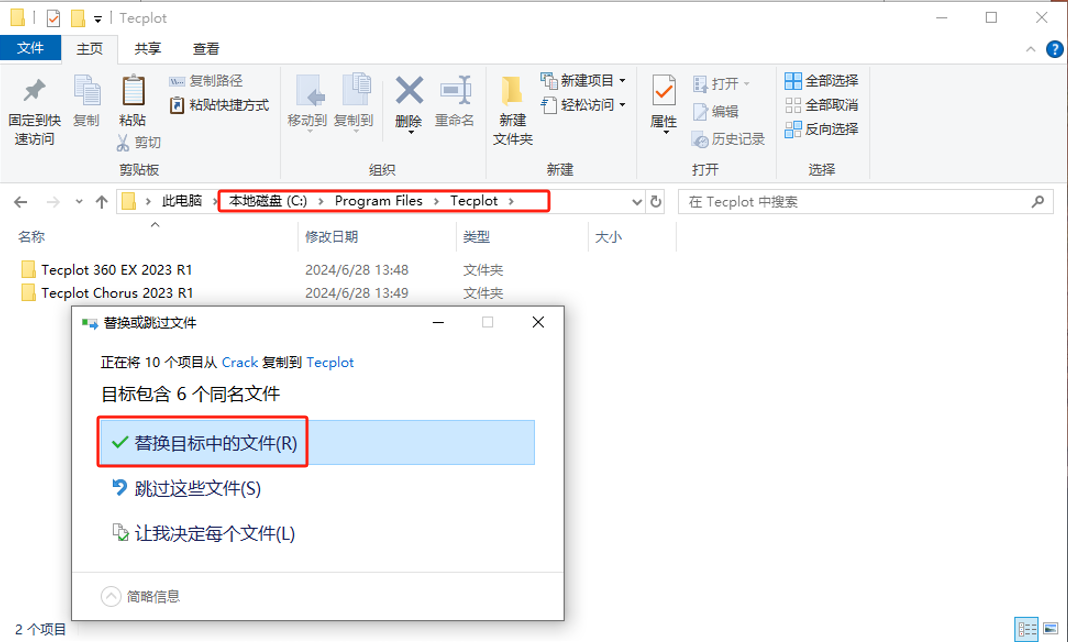Click Tecplot breadcrumb in address bar
The width and height of the screenshot is (1068, 642).
click(x=474, y=201)
